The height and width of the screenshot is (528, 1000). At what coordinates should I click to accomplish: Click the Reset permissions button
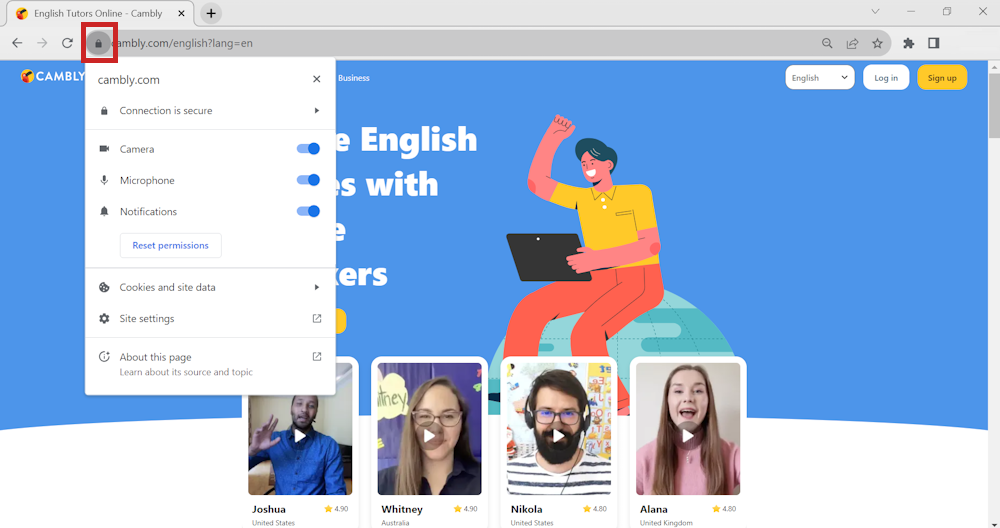click(171, 245)
